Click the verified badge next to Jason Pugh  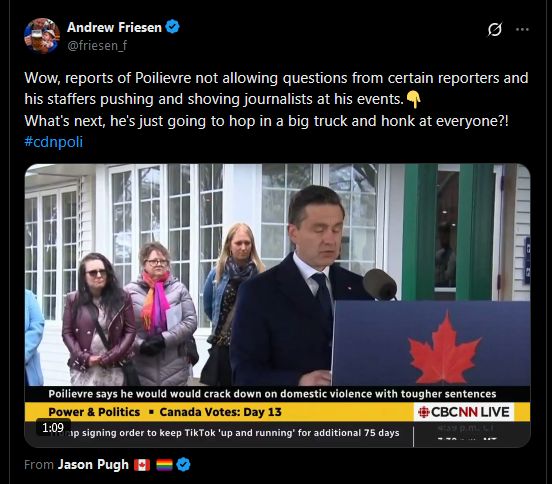pos(183,464)
